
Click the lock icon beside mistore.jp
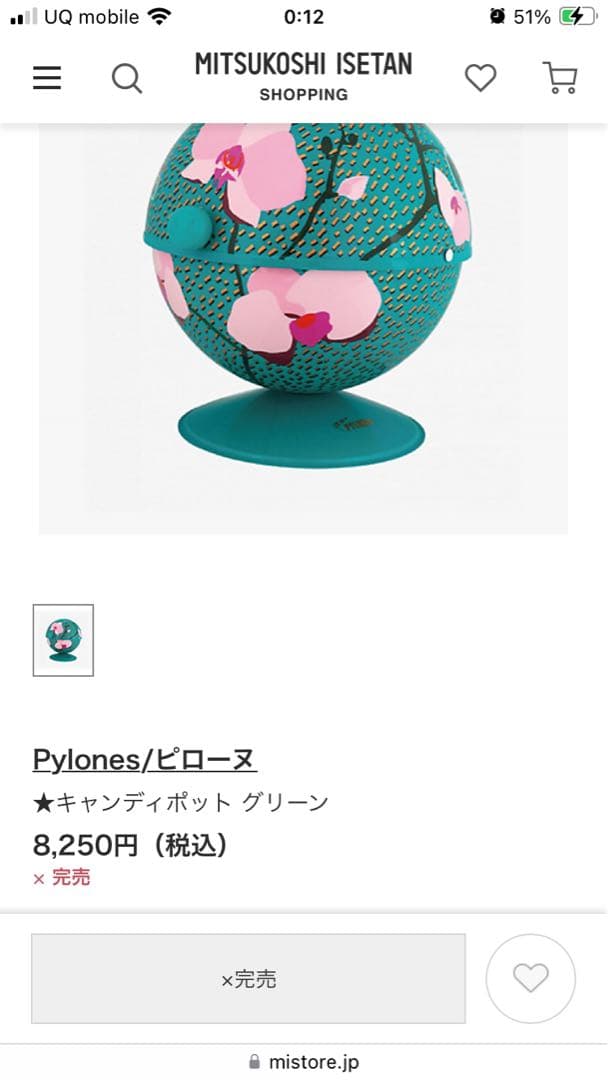pyautogui.click(x=255, y=1061)
